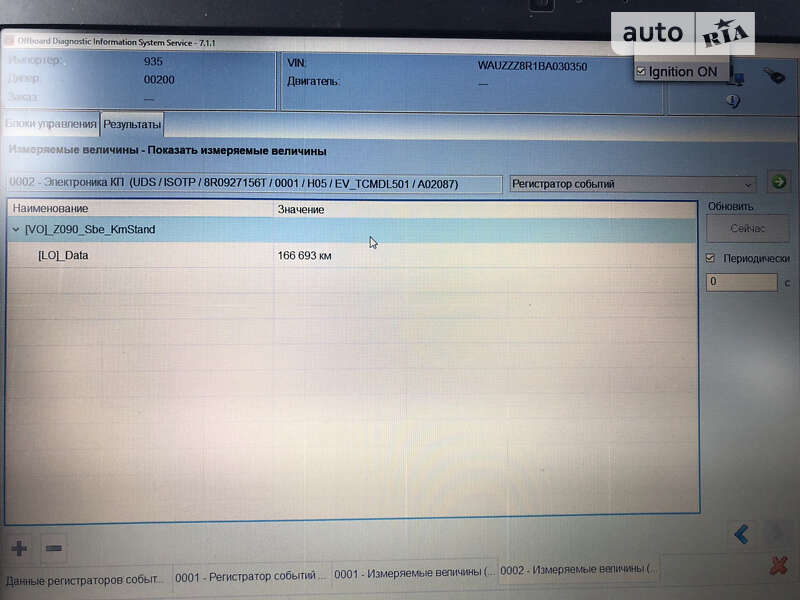This screenshot has width=800, height=600.
Task: Click the ODIS application icon in title bar
Action: point(13,42)
